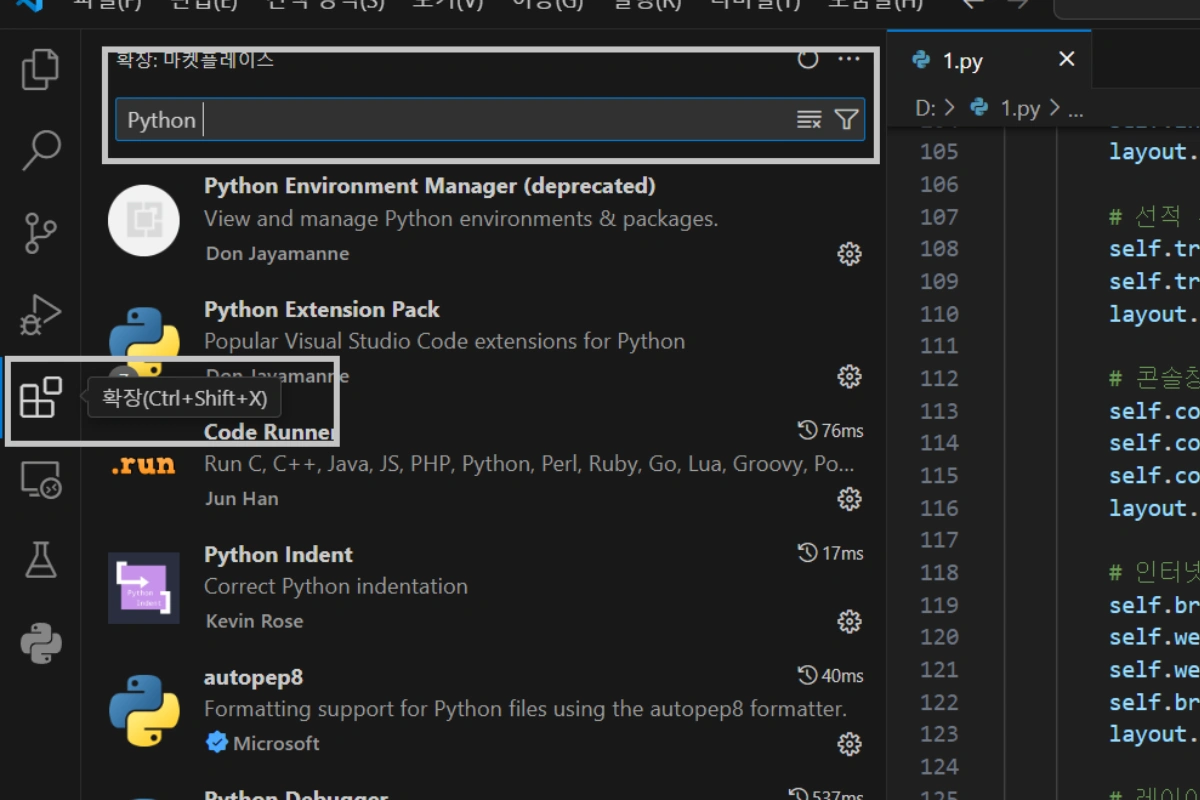Open the Explorer view in activity bar
This screenshot has width=1200, height=800.
tap(41, 69)
